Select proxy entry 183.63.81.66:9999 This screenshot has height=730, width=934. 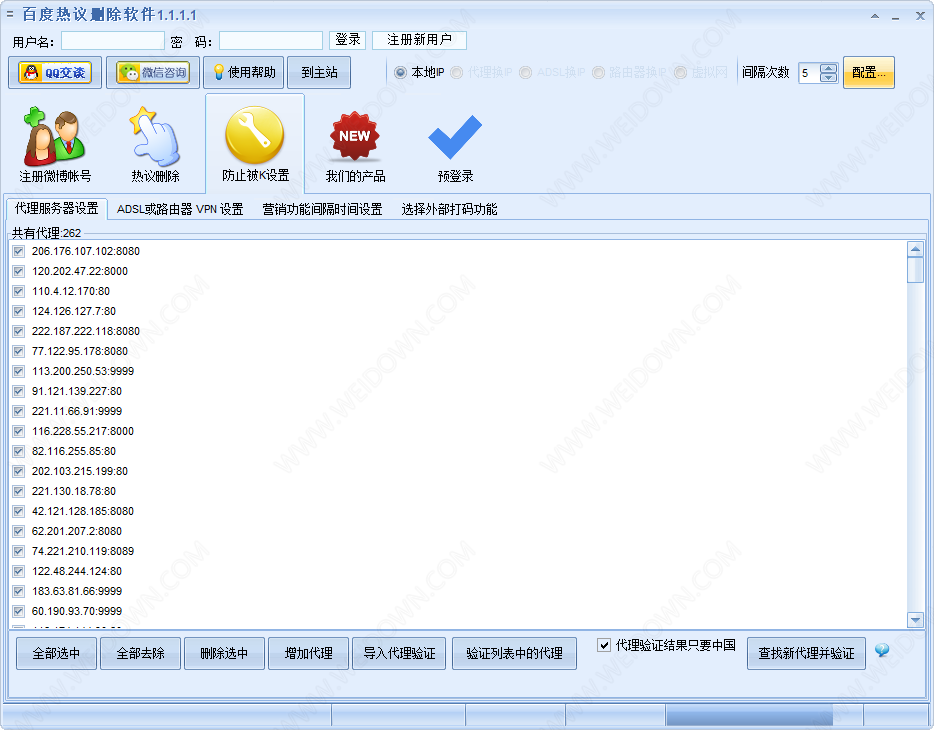(76, 591)
